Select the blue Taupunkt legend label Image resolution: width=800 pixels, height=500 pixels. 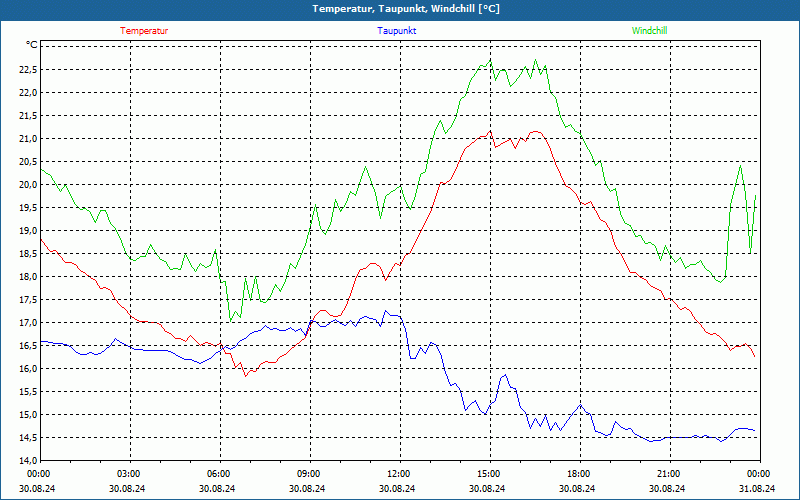click(396, 31)
